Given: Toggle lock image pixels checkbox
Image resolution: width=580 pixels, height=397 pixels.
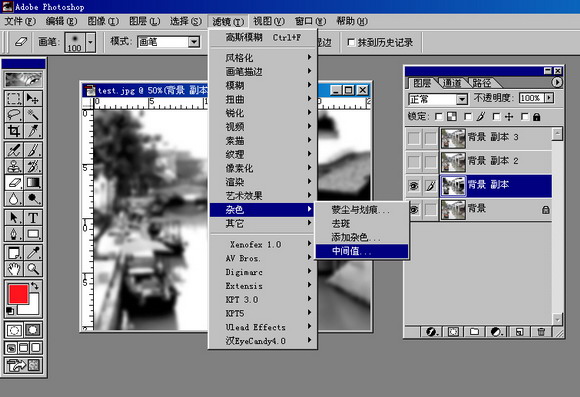Looking at the screenshot, I should 468,117.
